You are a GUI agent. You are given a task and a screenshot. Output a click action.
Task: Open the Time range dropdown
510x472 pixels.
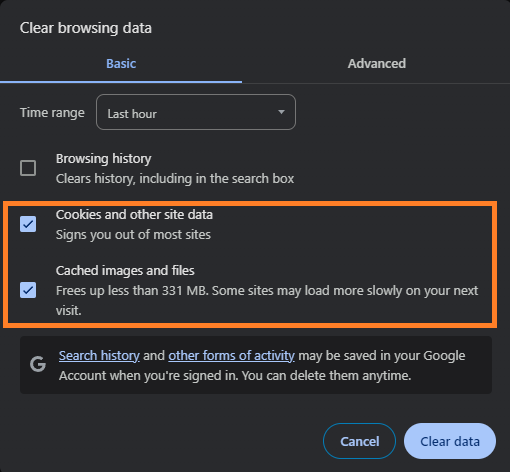click(x=196, y=112)
